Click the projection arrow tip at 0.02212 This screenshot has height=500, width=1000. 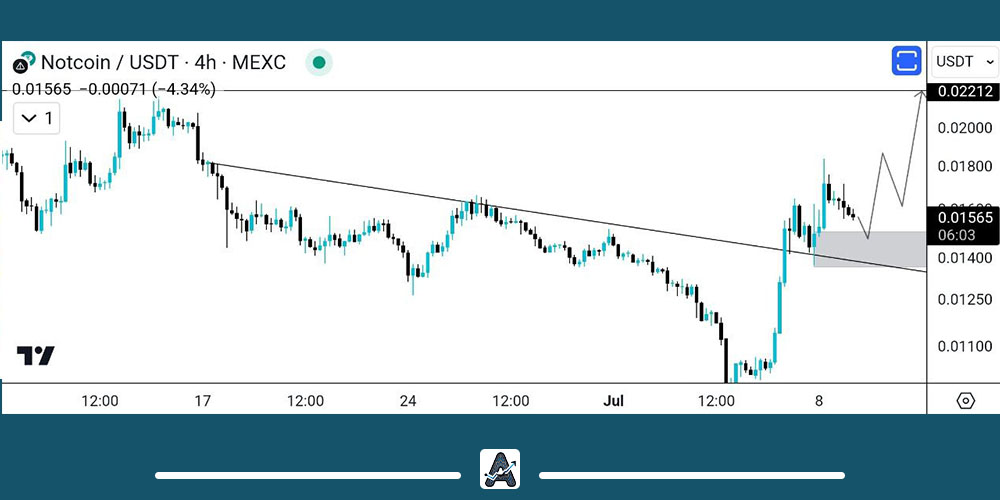[x=921, y=93]
